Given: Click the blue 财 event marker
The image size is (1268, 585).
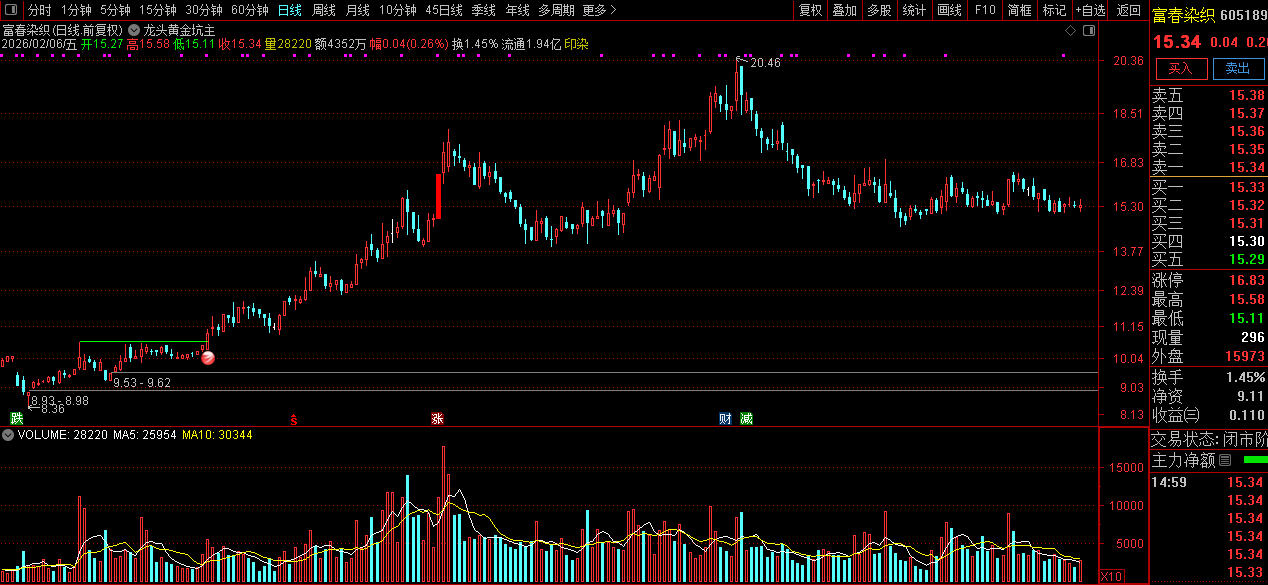Looking at the screenshot, I should click(x=725, y=417).
